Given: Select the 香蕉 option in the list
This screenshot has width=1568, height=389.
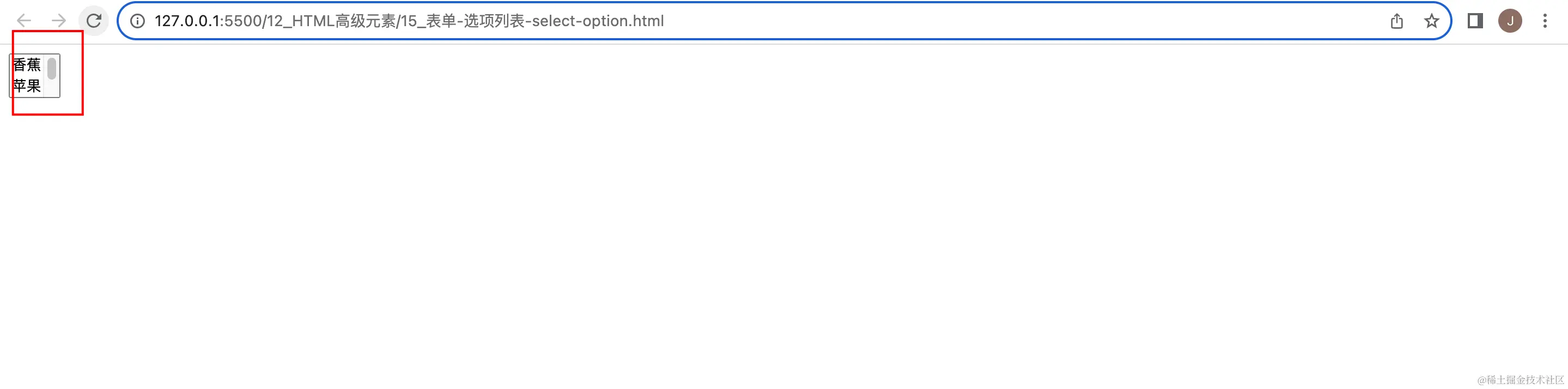Looking at the screenshot, I should pyautogui.click(x=27, y=65).
